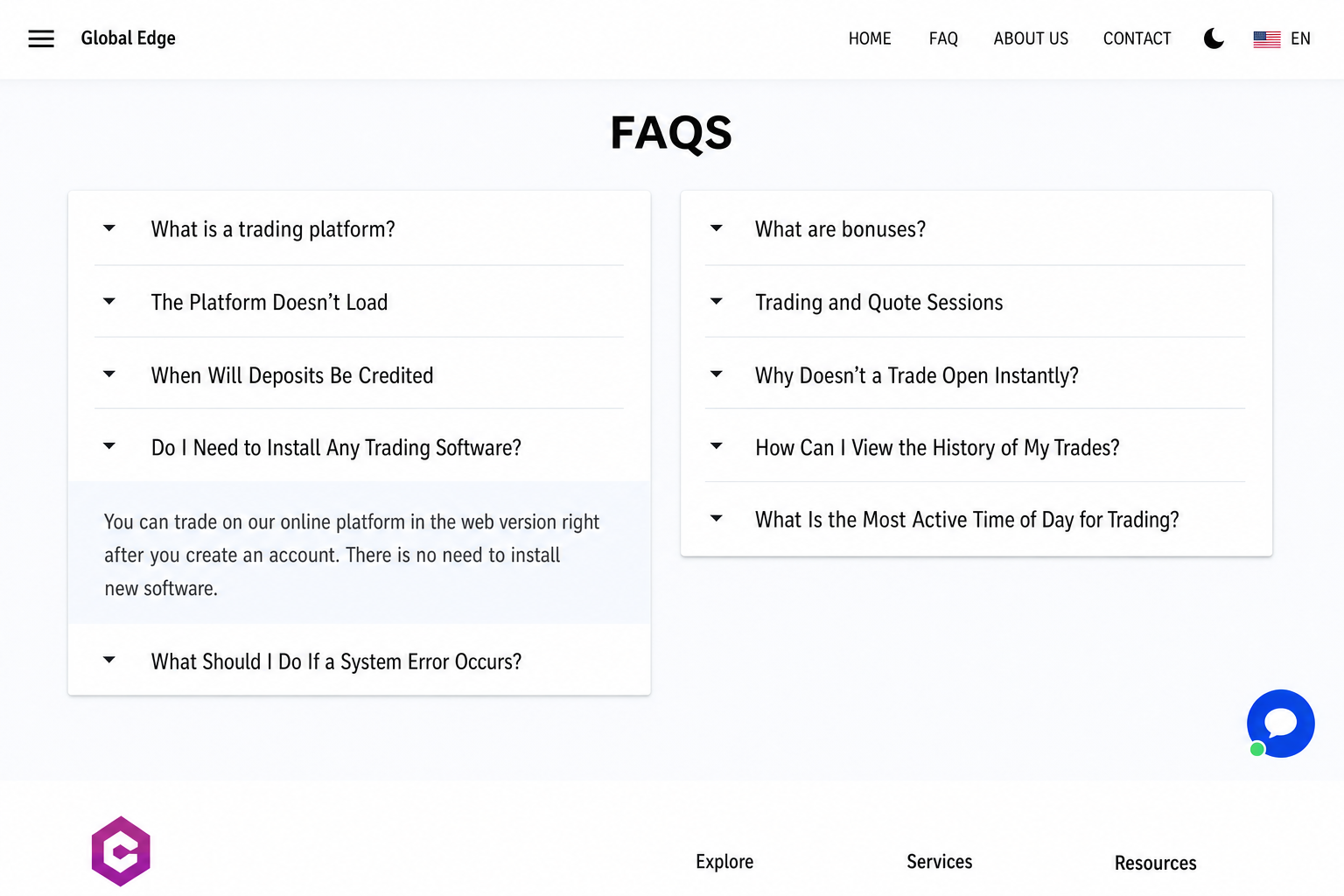This screenshot has height=896, width=1344.
Task: Navigate to ABOUT US
Action: click(x=1031, y=38)
